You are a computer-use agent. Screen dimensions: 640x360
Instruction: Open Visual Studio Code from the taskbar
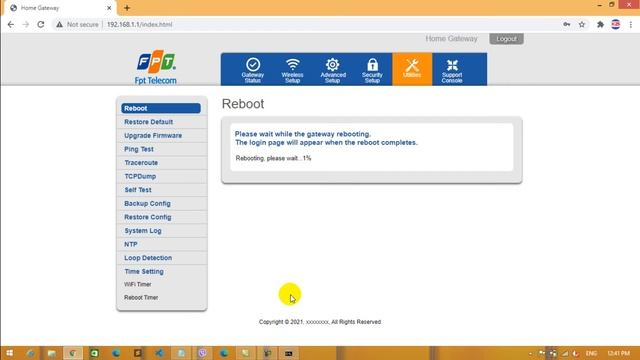click(159, 353)
